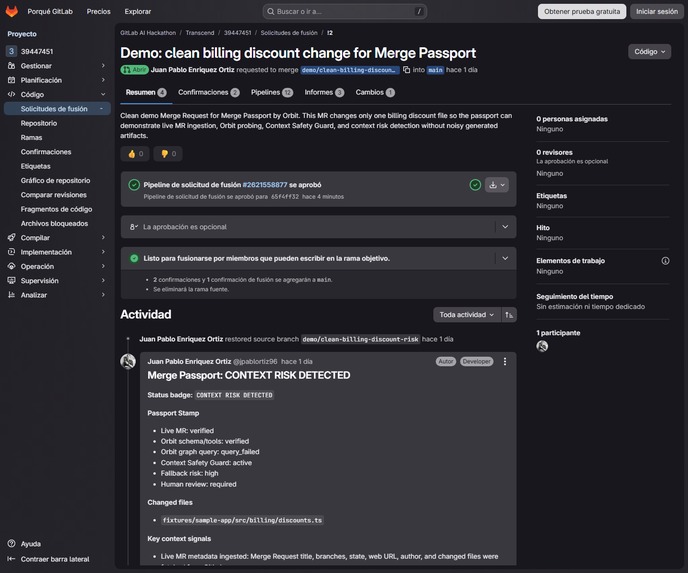This screenshot has height=573, width=688.
Task: Open Gráfico de repositorio in sidebar
Action: tap(55, 181)
